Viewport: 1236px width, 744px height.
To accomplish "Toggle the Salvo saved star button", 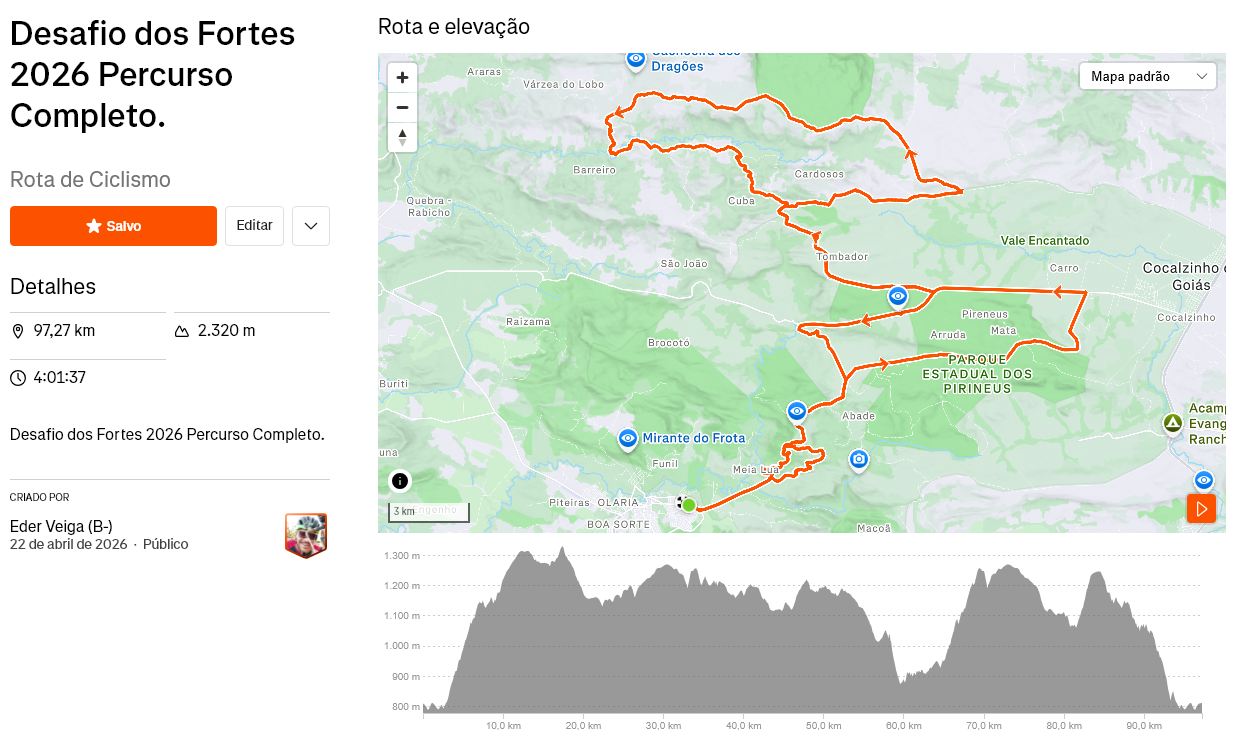I will point(113,226).
